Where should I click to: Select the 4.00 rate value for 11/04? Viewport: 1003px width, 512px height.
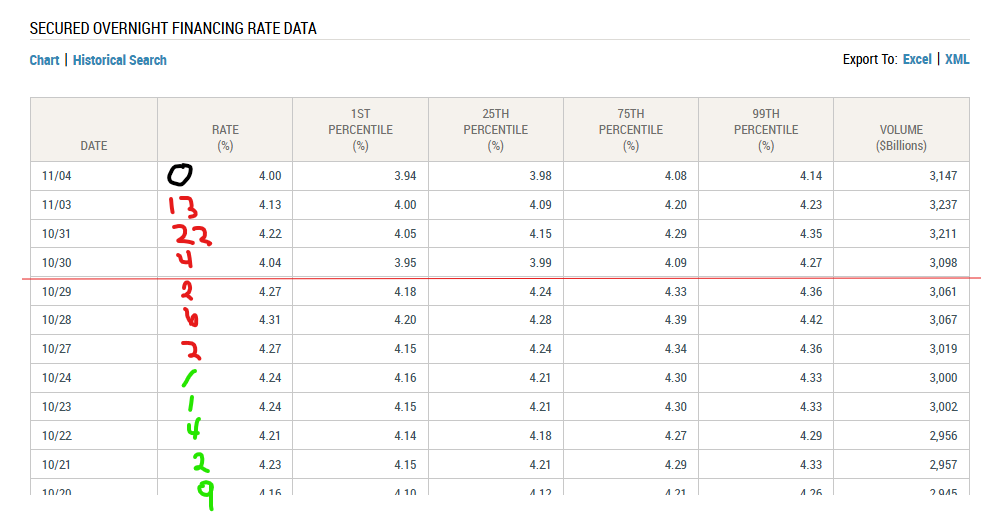pyautogui.click(x=270, y=176)
